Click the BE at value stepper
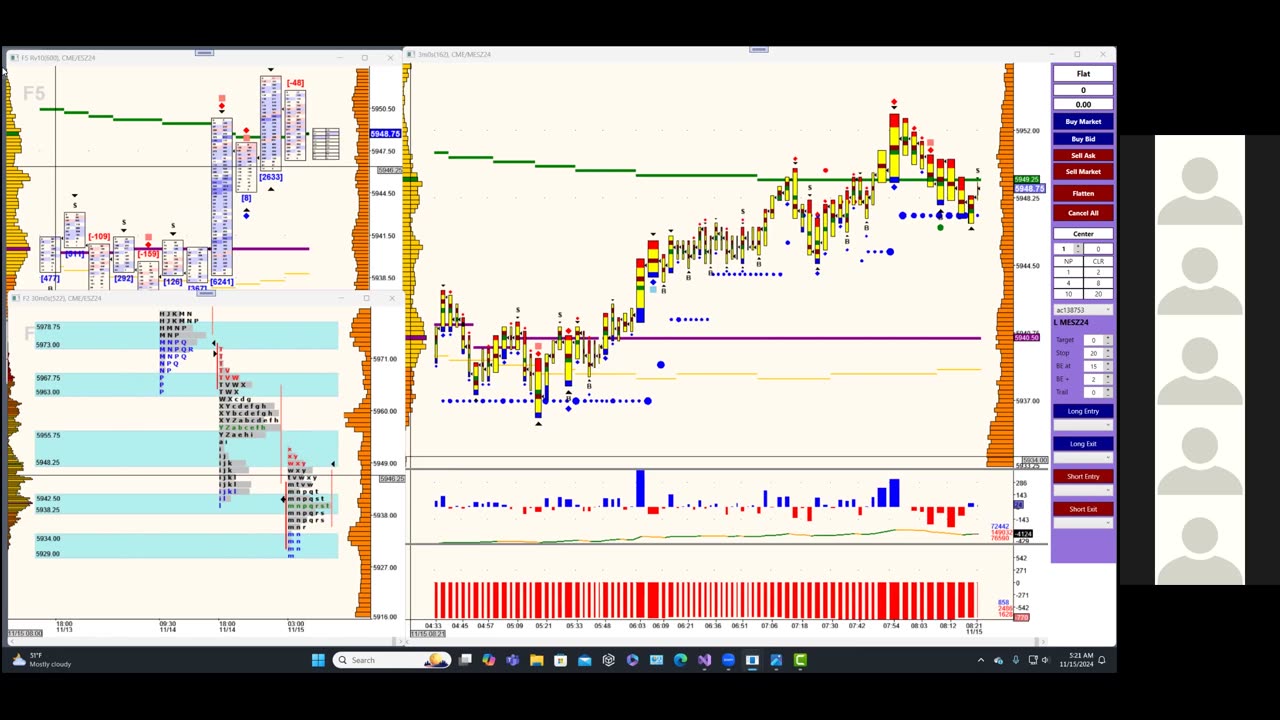Screen dimensions: 1280x720 click(1098, 366)
